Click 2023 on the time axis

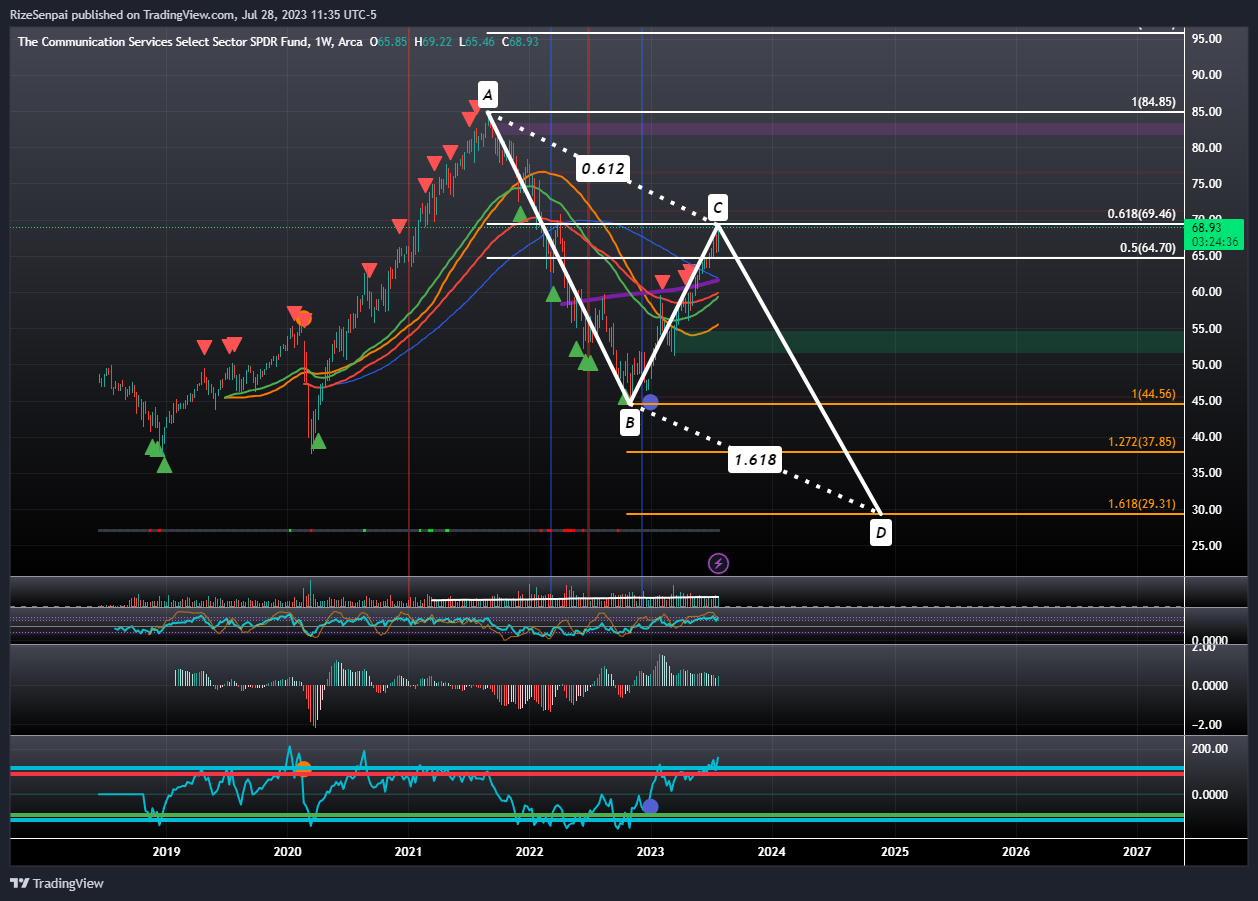coord(651,852)
